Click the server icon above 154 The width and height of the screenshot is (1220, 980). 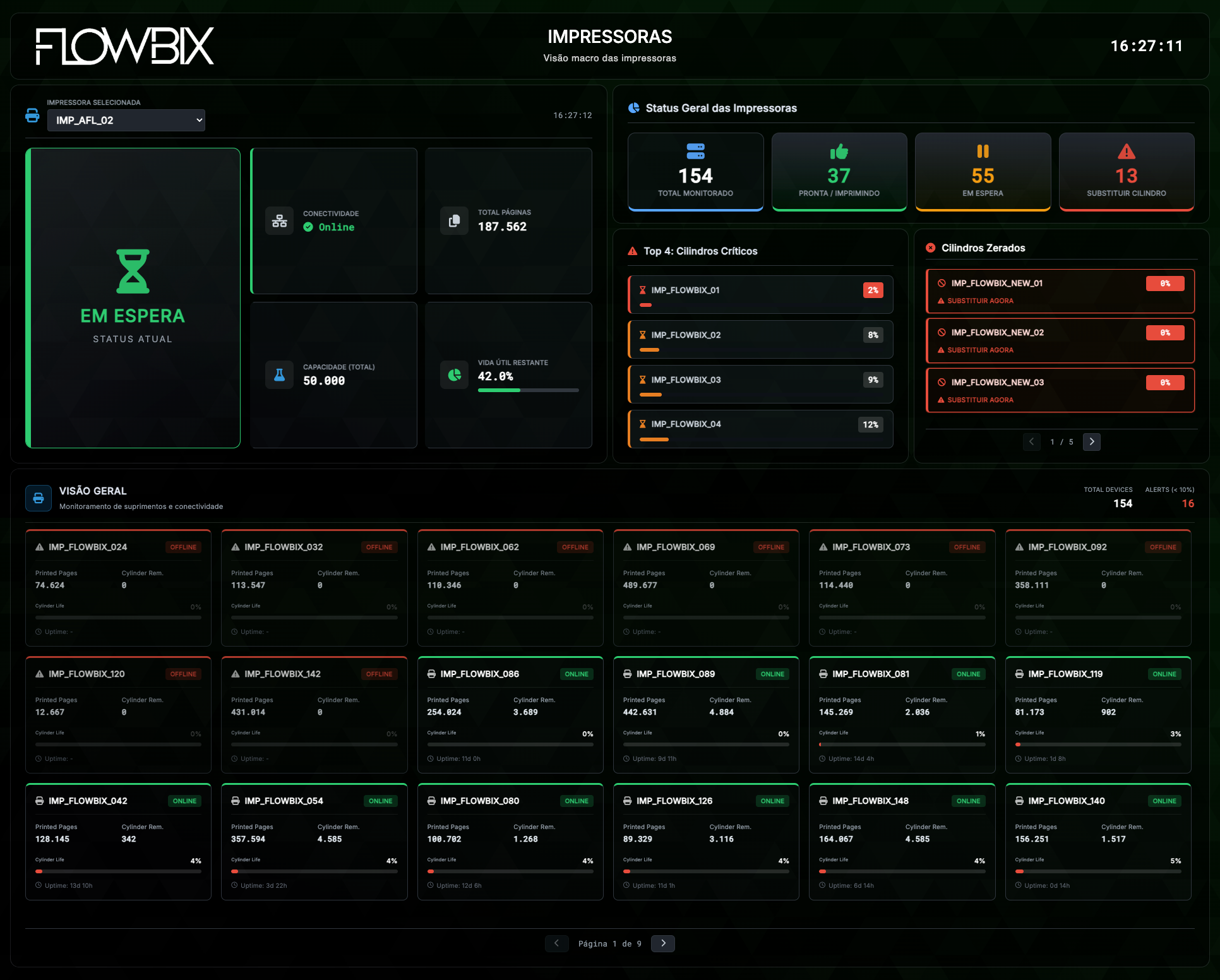pos(696,152)
